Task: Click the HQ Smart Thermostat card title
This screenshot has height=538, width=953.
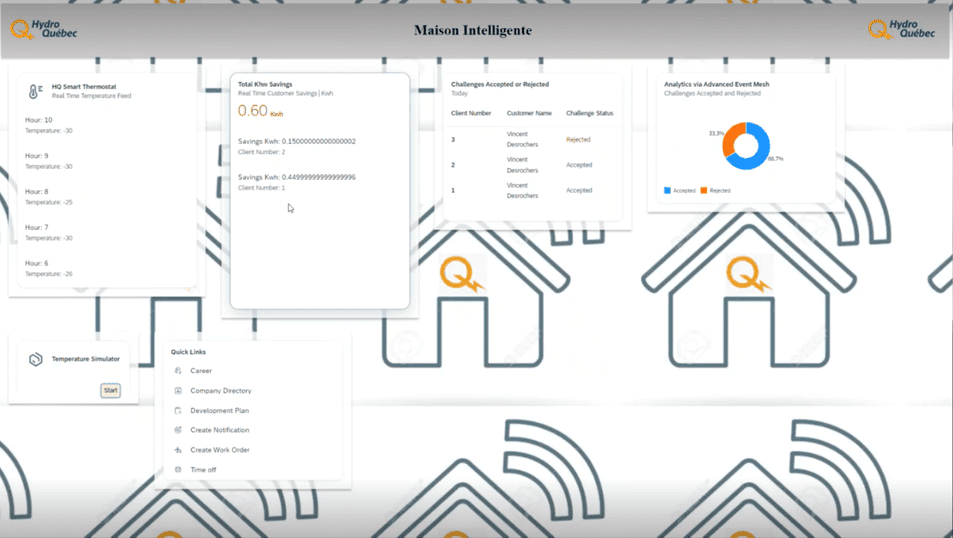Action: (84, 87)
